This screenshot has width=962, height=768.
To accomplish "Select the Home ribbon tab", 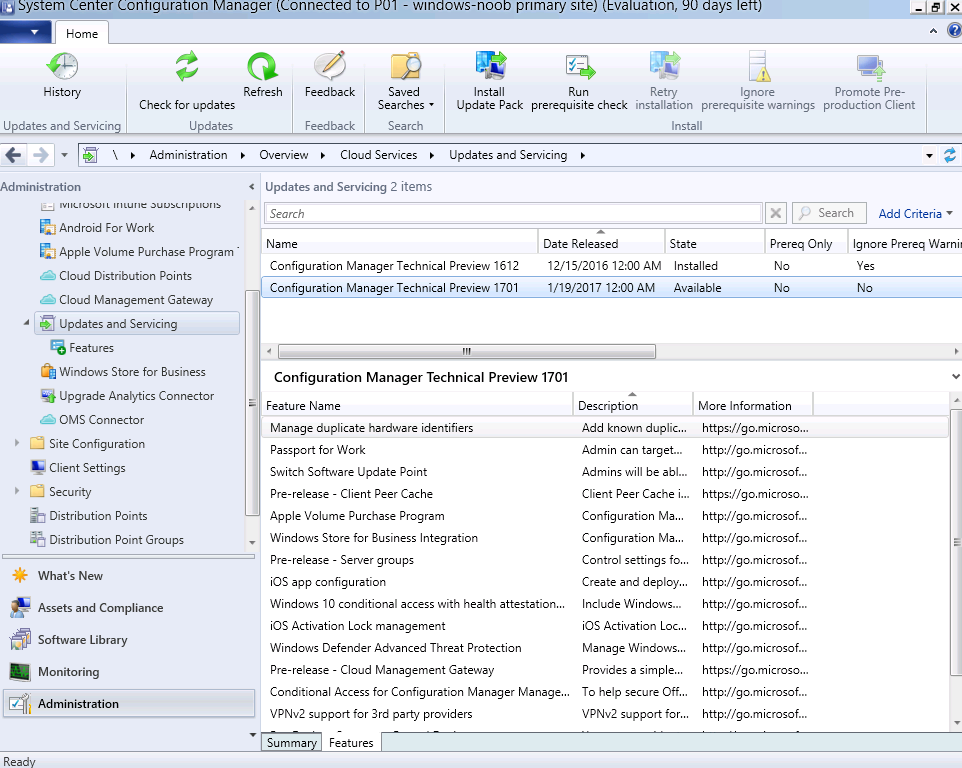I will [x=82, y=33].
